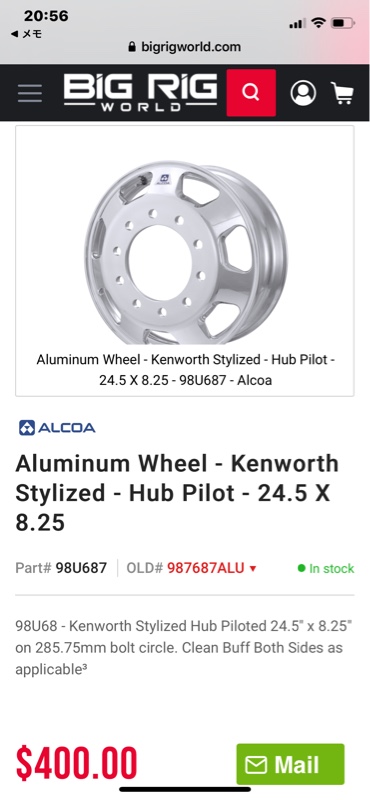
Task: Select the old part number 987687ALU
Action: point(206,568)
